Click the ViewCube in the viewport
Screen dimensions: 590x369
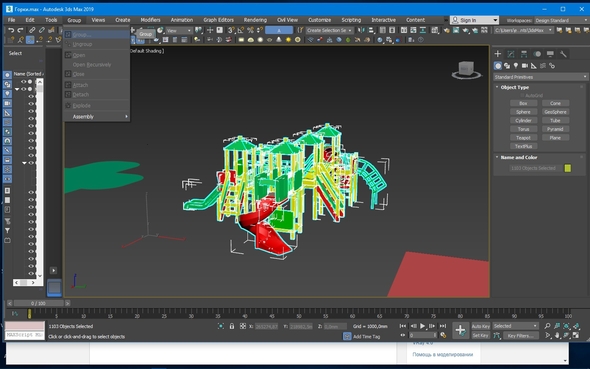tap(466, 70)
